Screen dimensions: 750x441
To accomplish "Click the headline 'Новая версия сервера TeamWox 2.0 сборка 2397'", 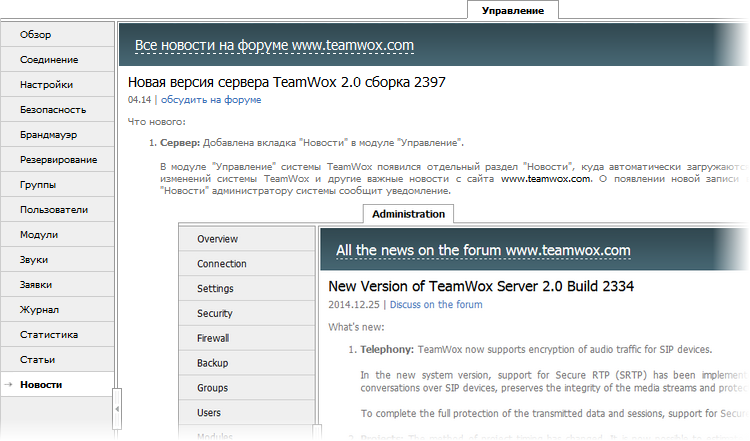I will pos(287,82).
